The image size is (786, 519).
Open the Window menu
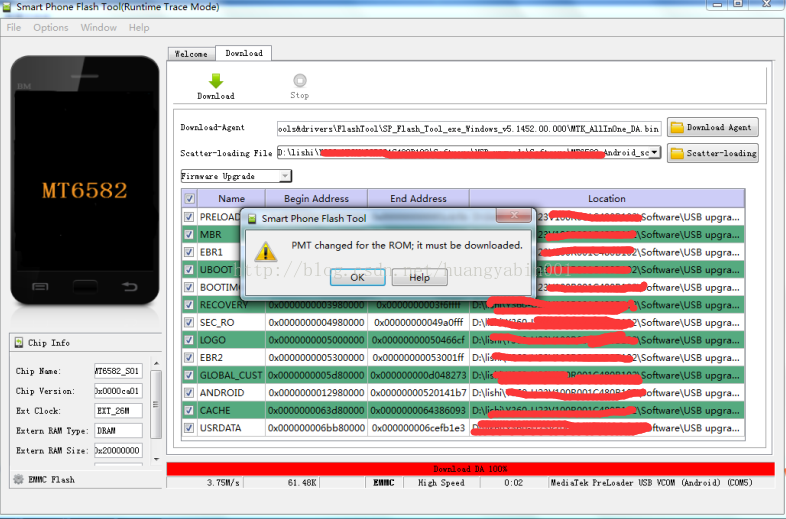[x=98, y=28]
